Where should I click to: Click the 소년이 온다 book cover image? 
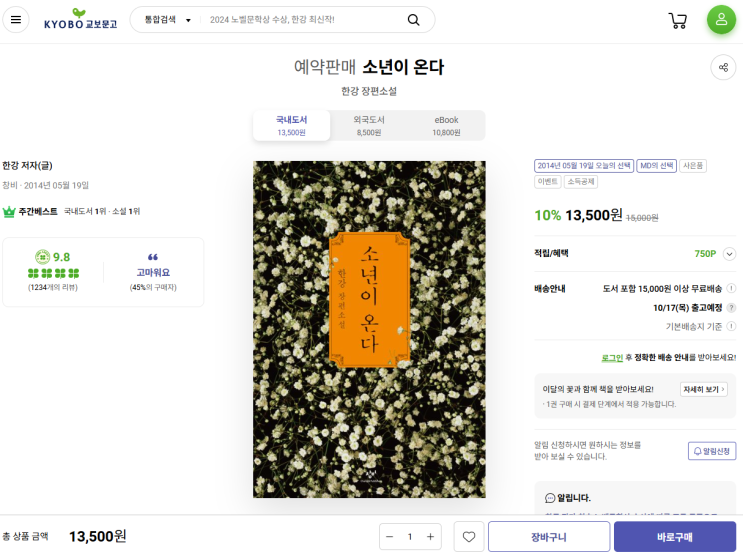[x=369, y=329]
